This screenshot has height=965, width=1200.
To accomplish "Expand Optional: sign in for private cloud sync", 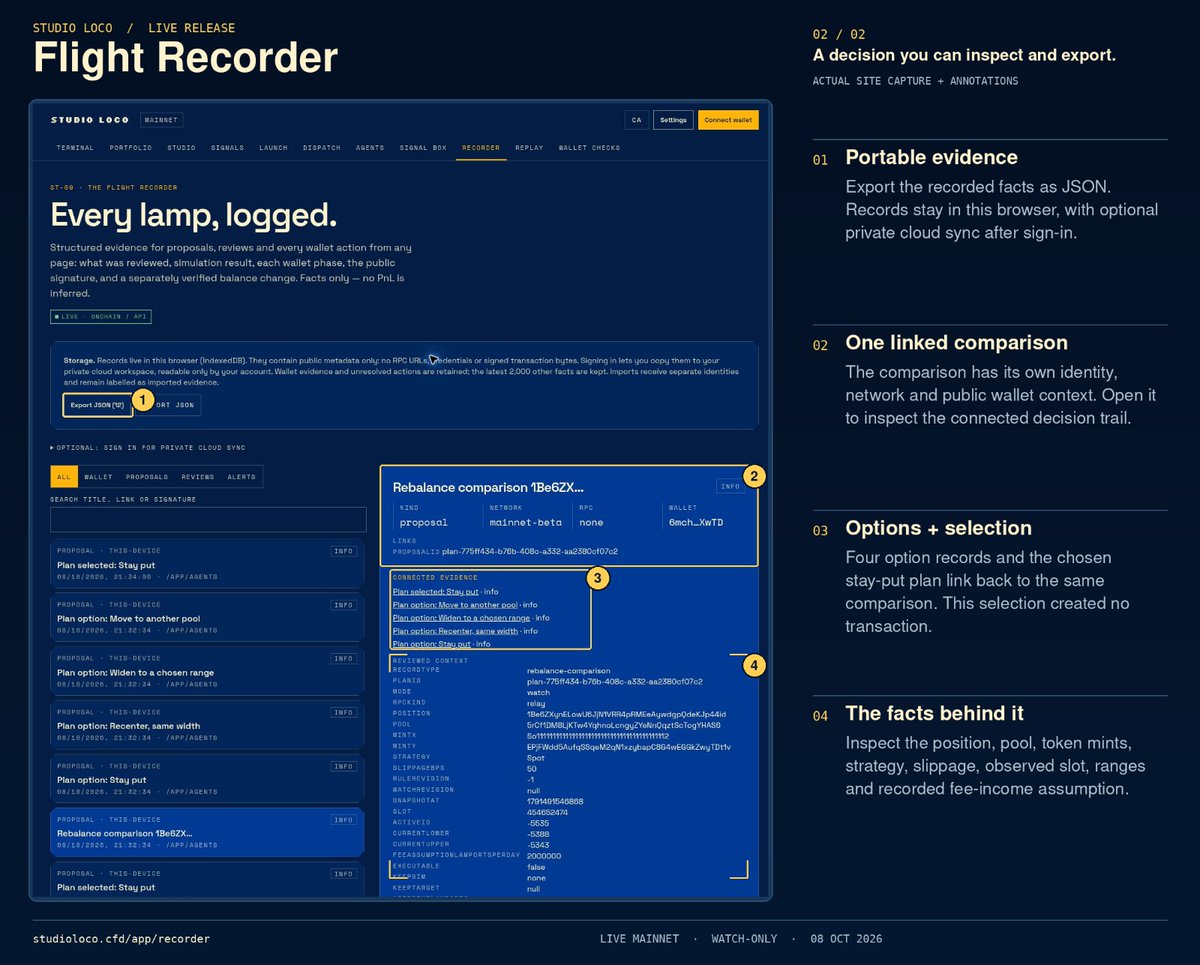I will pyautogui.click(x=148, y=448).
